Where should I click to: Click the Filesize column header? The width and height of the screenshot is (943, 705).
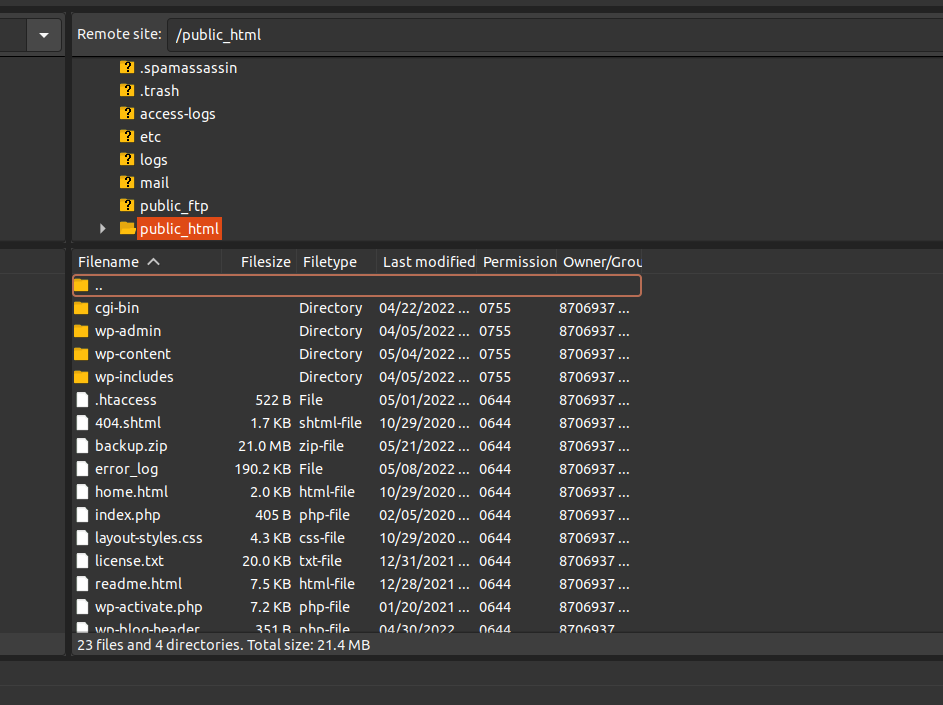(265, 262)
